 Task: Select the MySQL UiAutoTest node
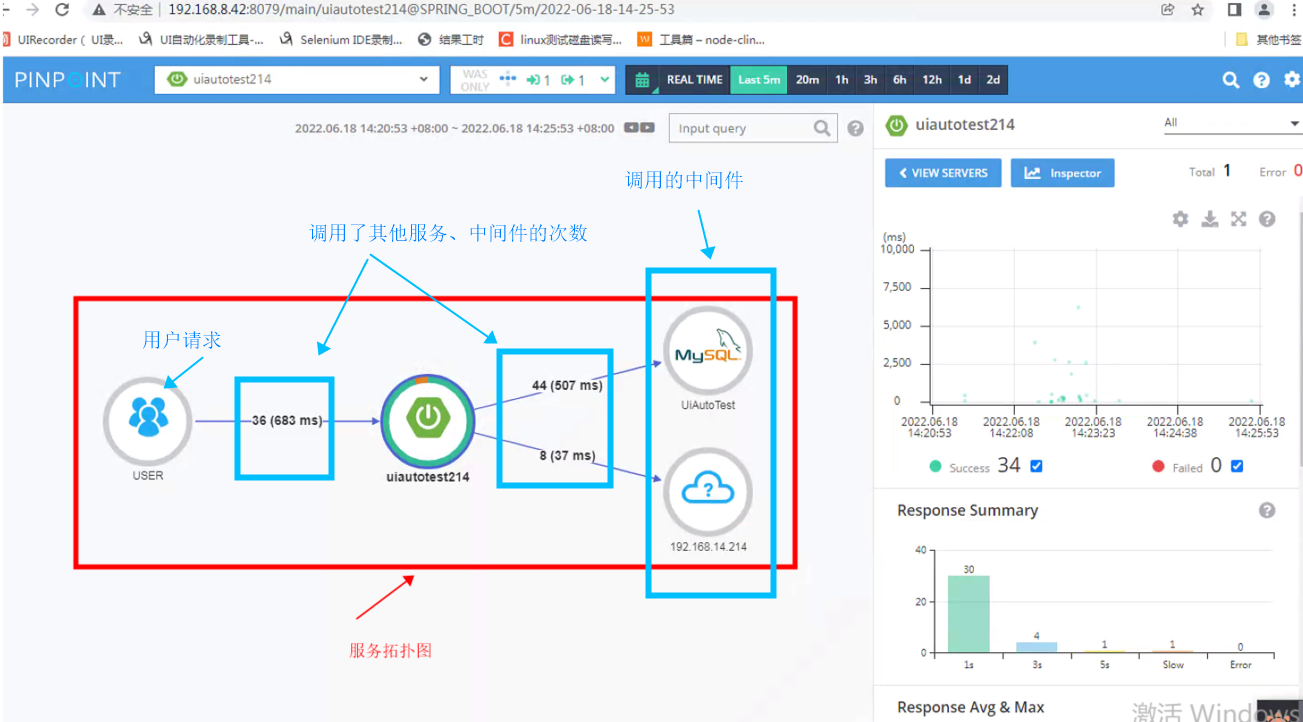(708, 350)
